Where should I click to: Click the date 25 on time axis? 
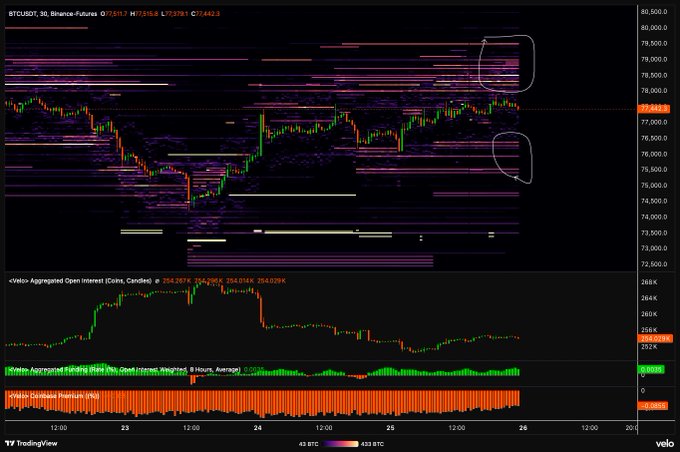click(x=390, y=428)
